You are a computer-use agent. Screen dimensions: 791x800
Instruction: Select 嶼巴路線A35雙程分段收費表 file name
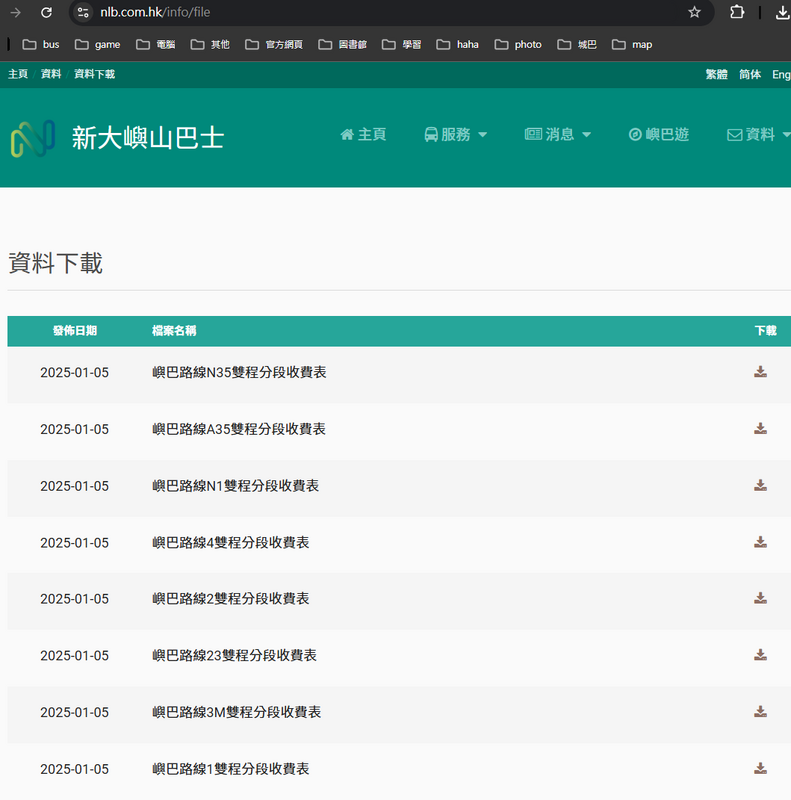click(x=239, y=429)
